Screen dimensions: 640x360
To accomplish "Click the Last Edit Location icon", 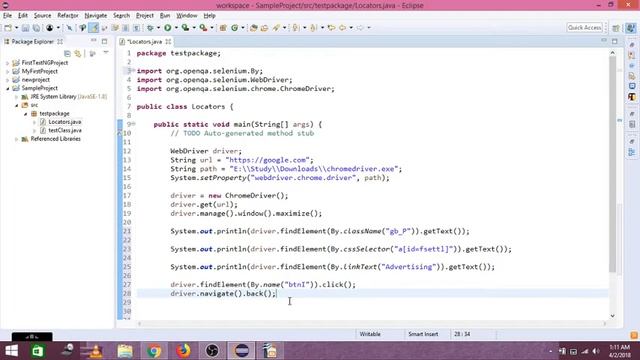I will tap(331, 28).
